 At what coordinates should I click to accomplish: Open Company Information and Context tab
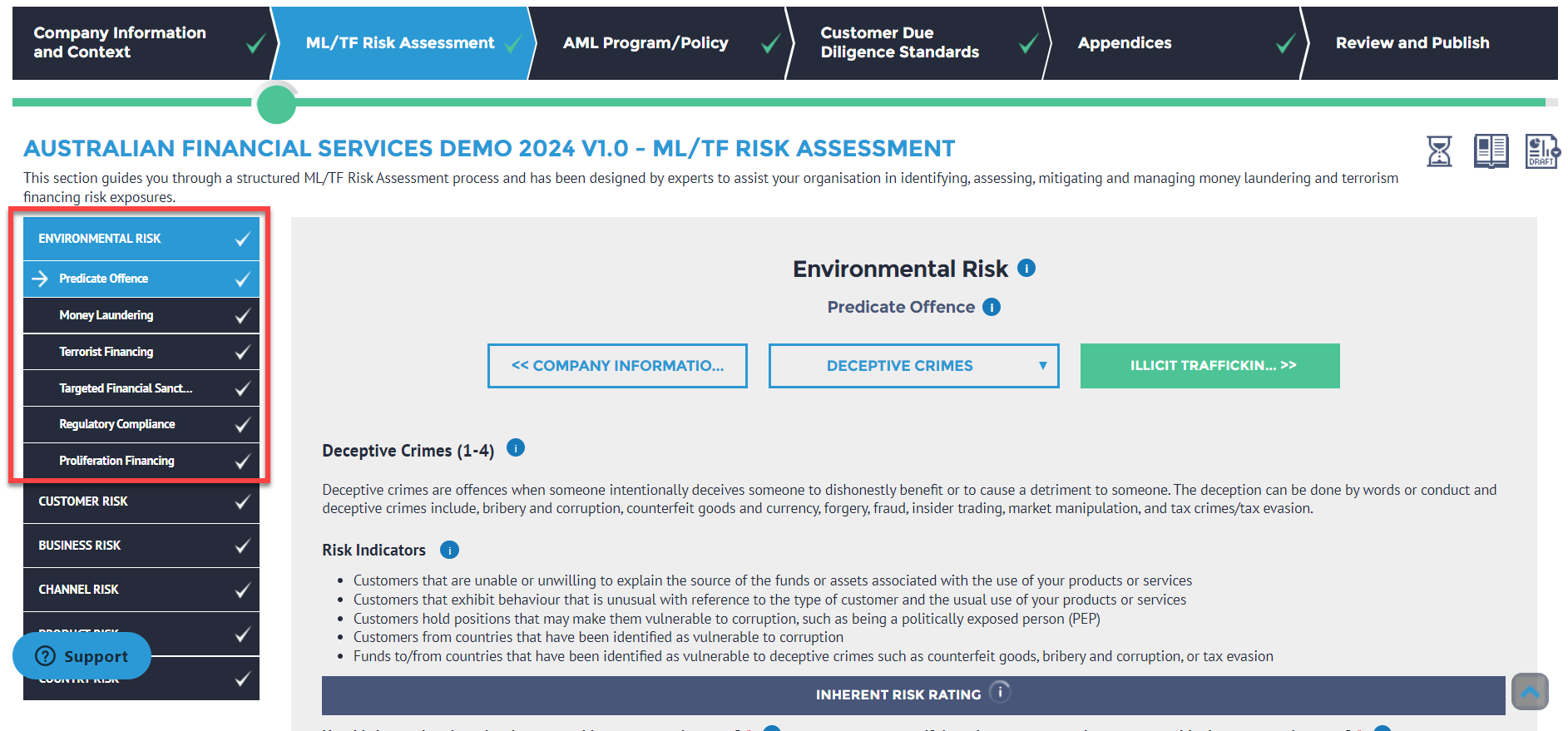point(141,43)
